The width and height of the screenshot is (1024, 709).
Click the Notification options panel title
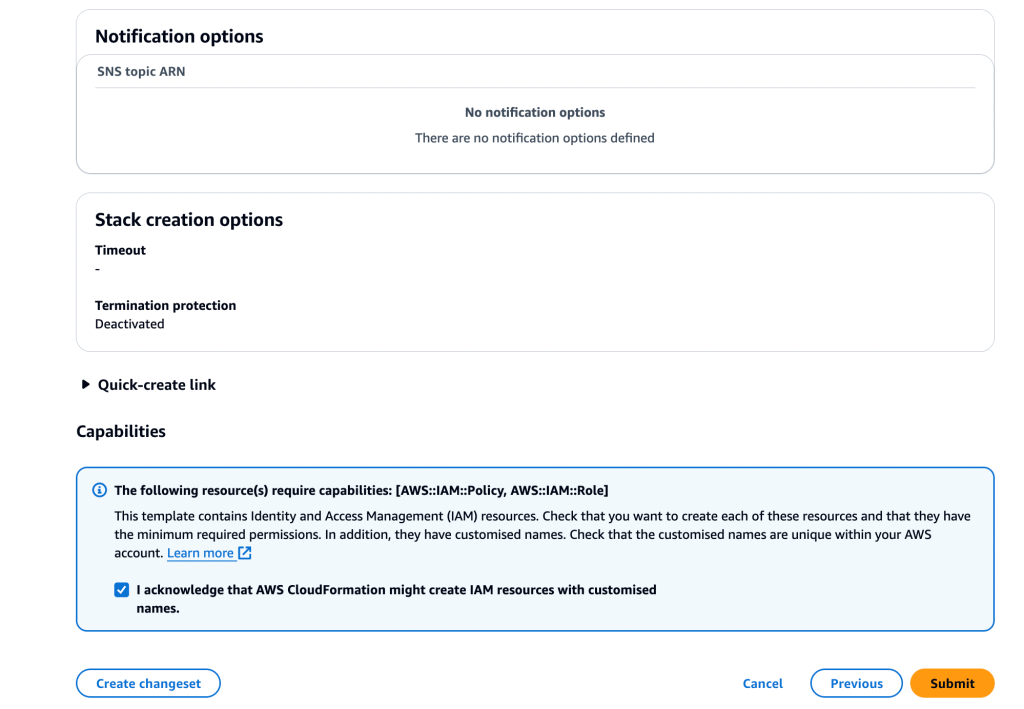[179, 36]
